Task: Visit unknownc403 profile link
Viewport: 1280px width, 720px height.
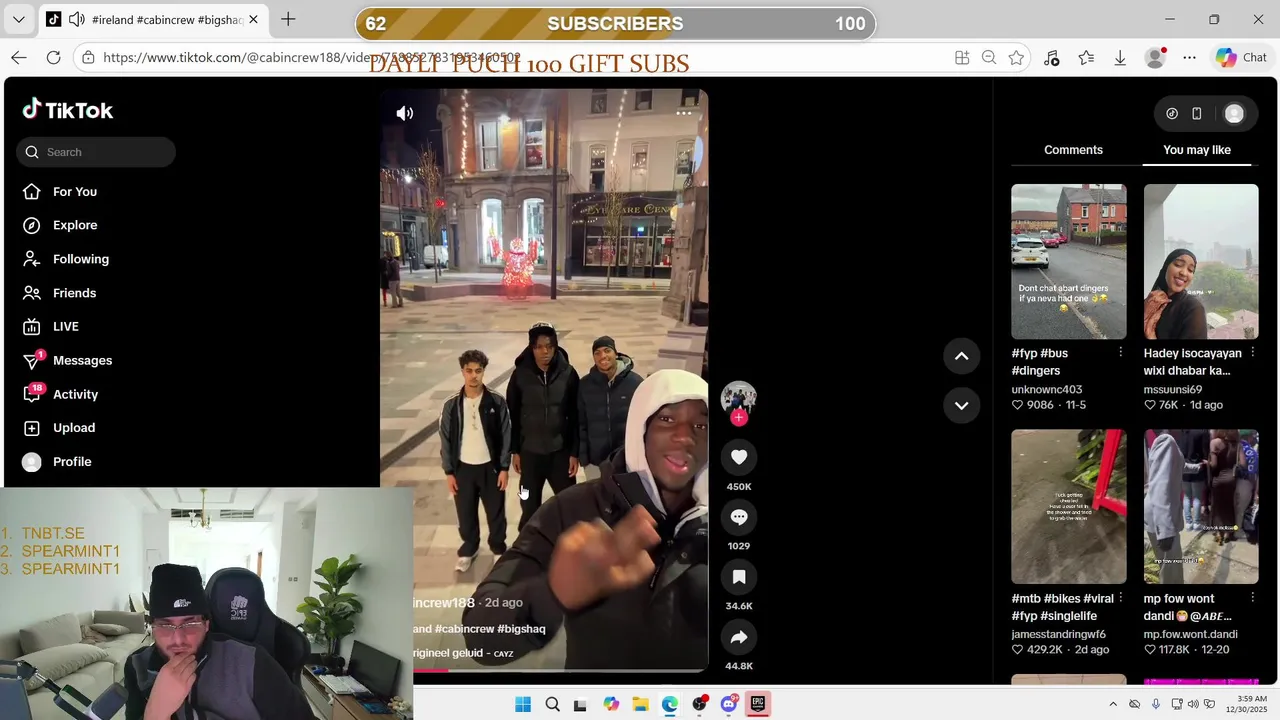Action: pos(1046,389)
